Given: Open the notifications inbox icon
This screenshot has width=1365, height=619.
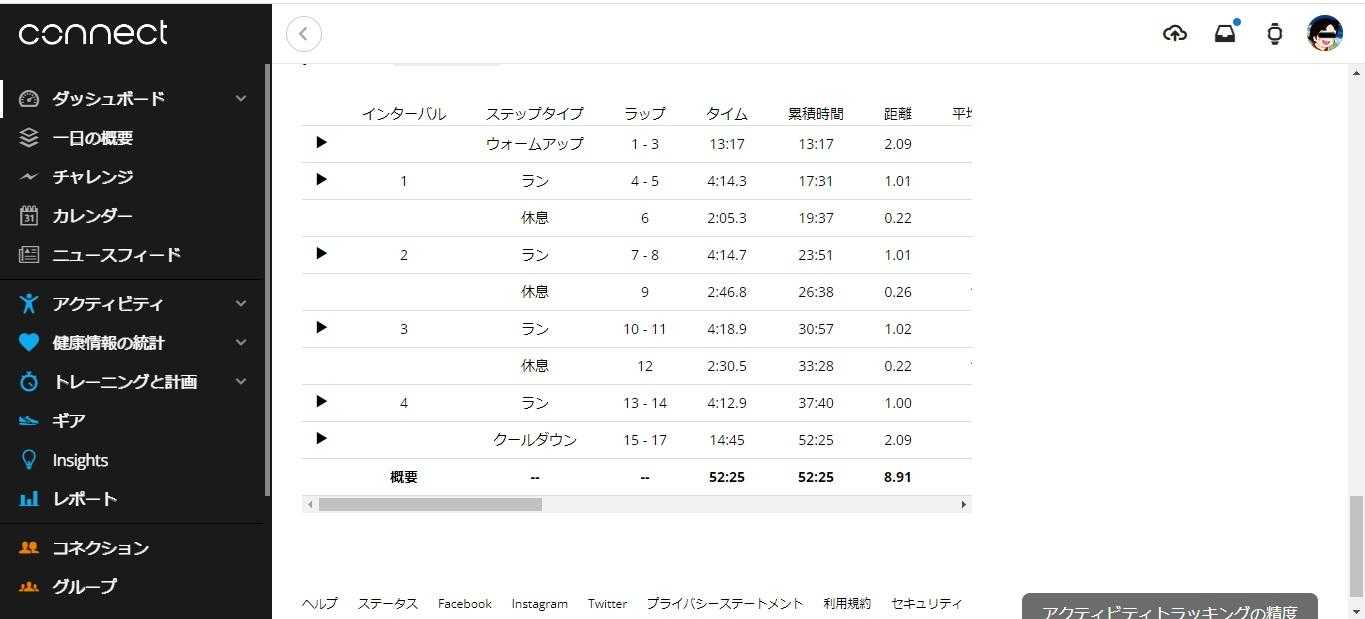Looking at the screenshot, I should pos(1225,34).
